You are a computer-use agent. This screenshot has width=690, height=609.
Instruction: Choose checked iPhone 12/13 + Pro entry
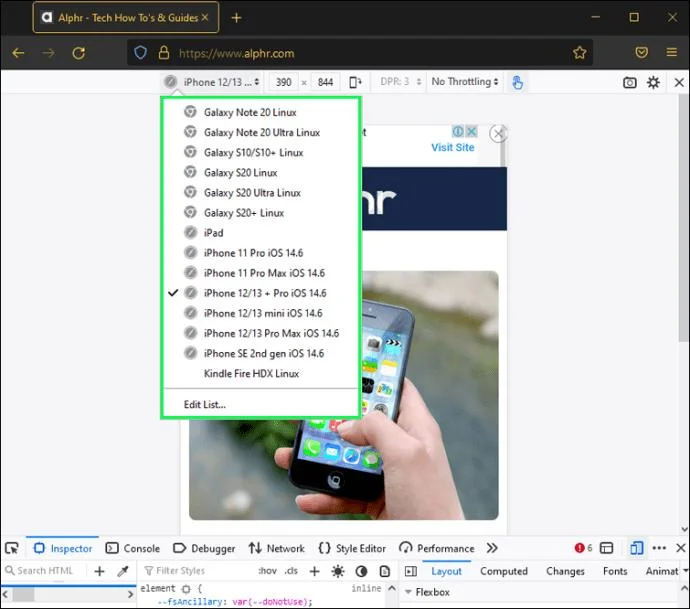[260, 293]
